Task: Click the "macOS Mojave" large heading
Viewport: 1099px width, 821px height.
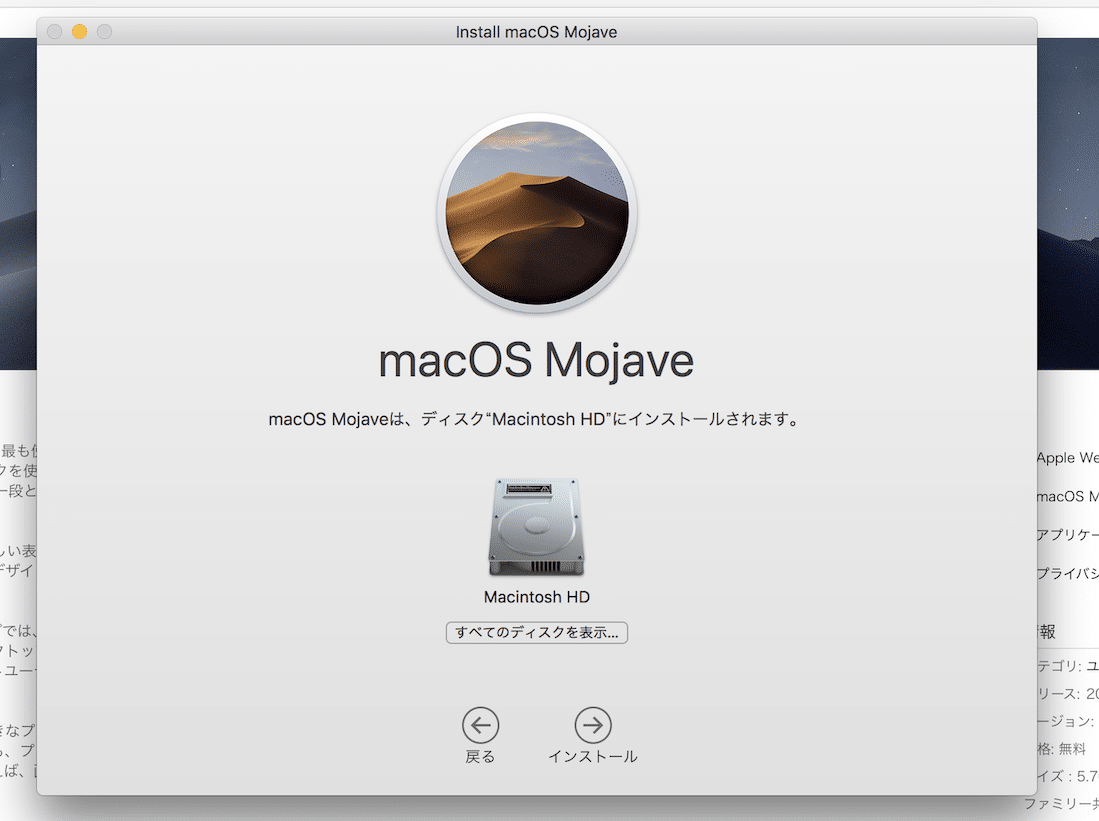Action: [x=536, y=361]
